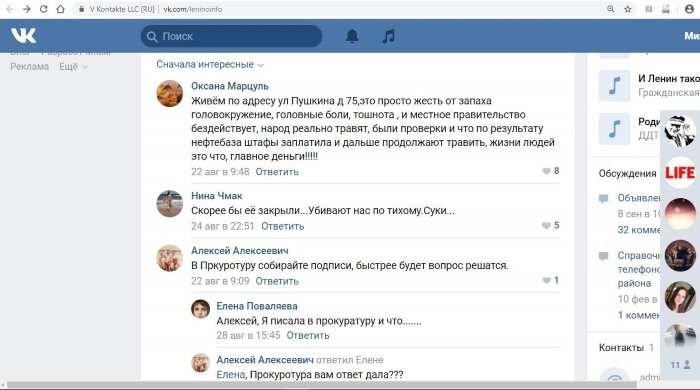Click the site lock icon in address bar
Image resolution: width=700 pixels, height=390 pixels.
(x=81, y=9)
